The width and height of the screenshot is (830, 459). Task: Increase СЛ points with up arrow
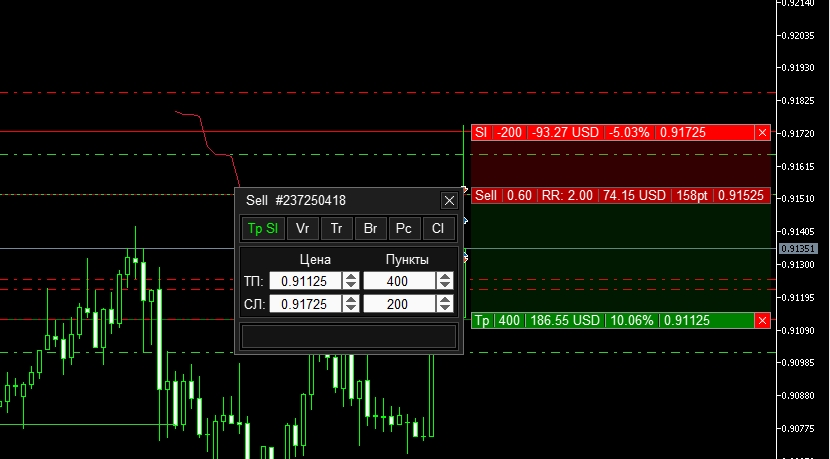click(445, 299)
